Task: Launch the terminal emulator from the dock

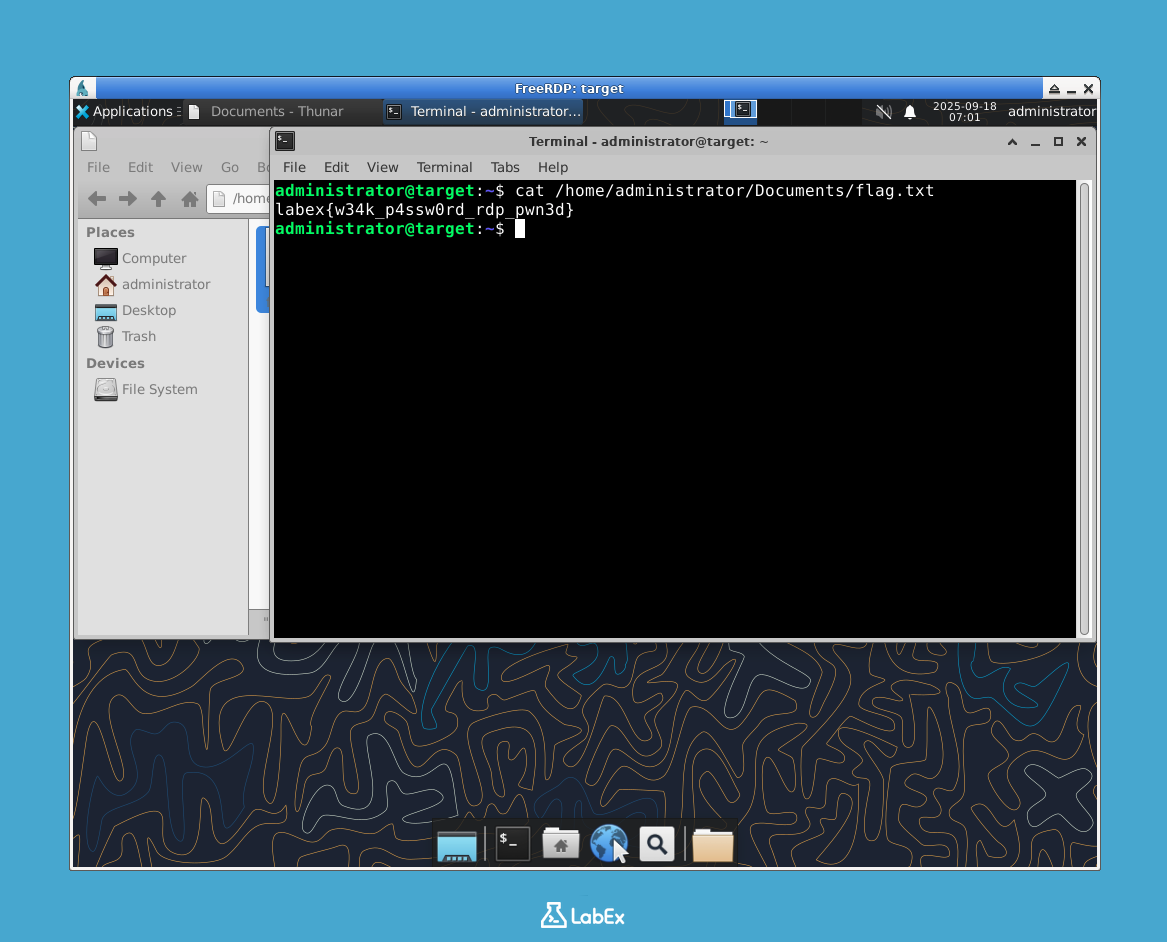Action: pos(511,843)
